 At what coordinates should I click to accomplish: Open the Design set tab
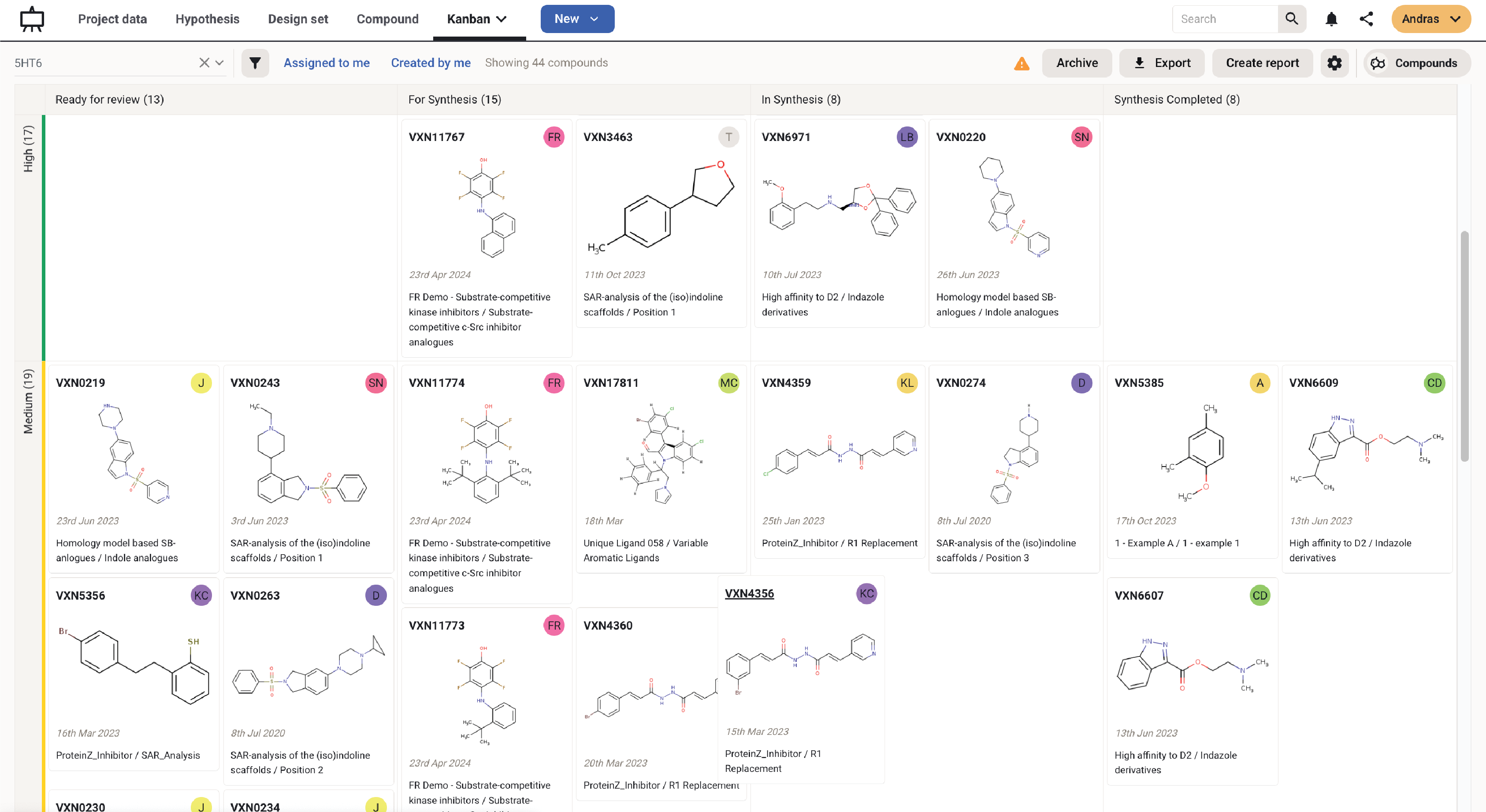click(x=297, y=19)
